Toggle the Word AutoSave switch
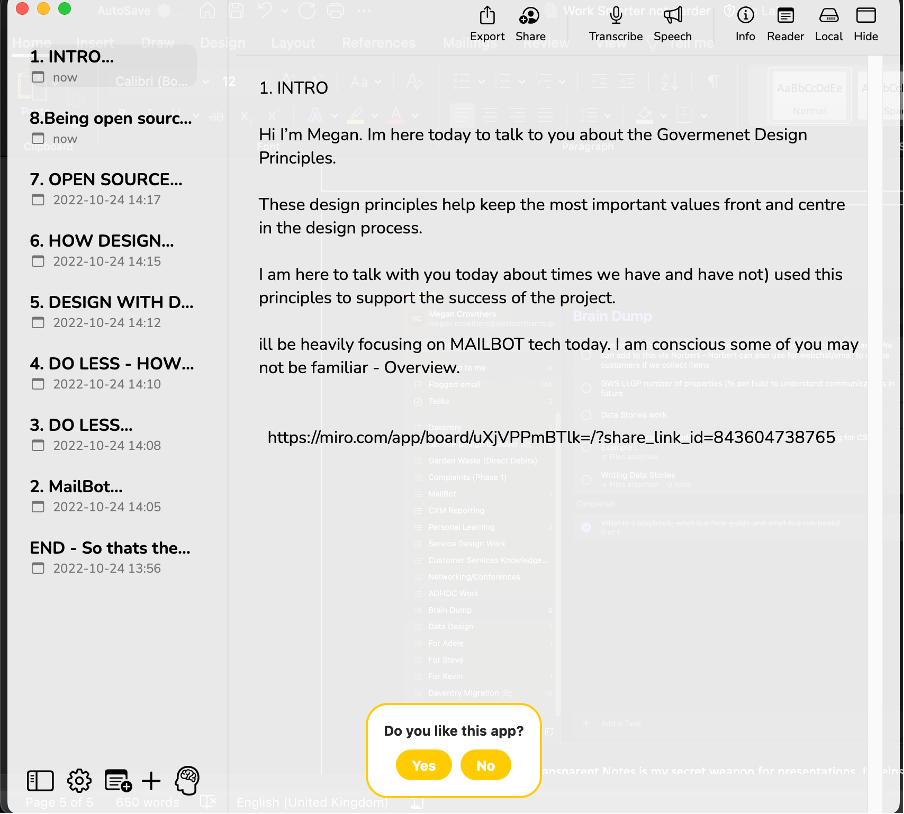The image size is (904, 814). pyautogui.click(x=164, y=11)
